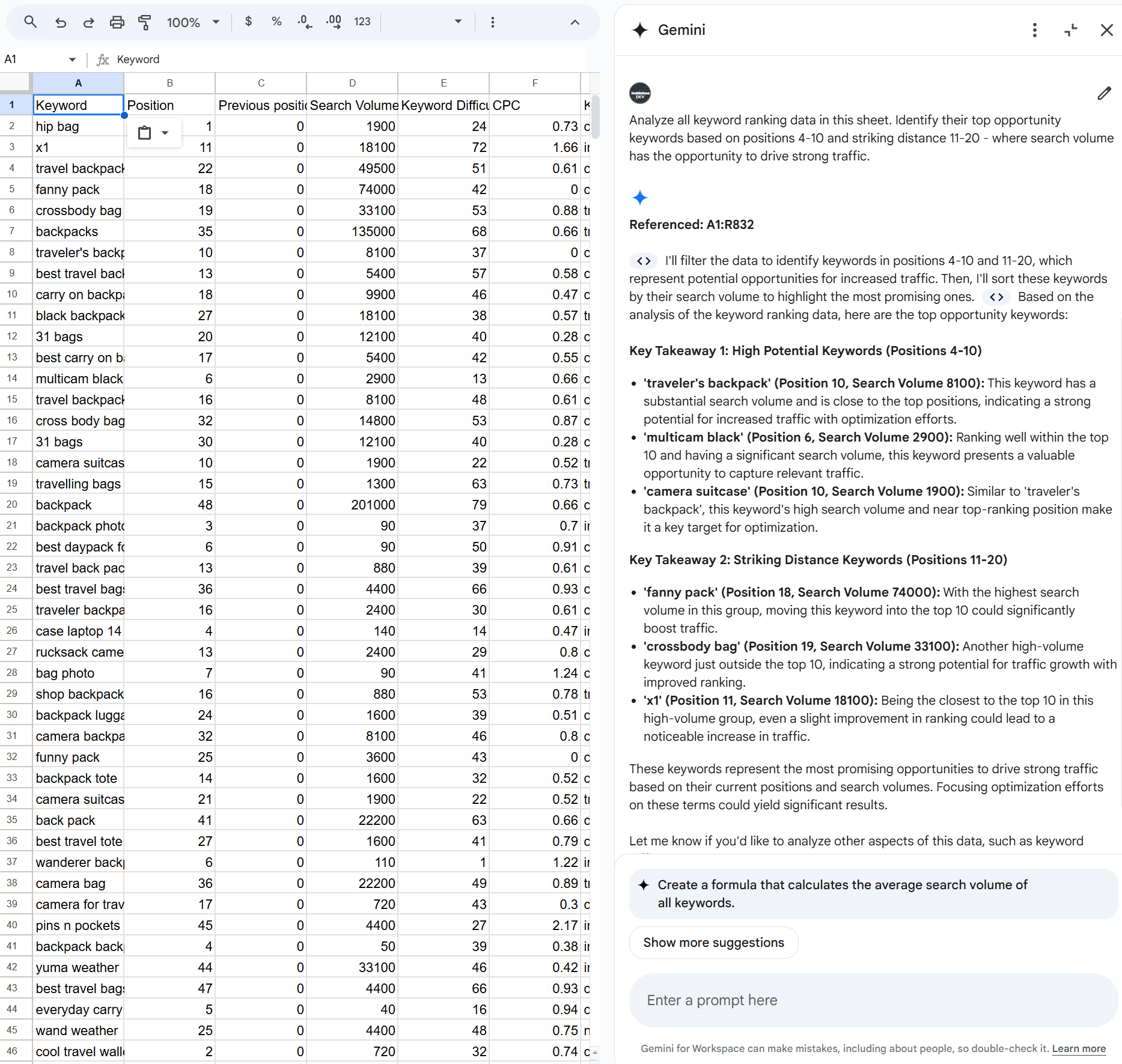Click increase decimal places icon
The height and width of the screenshot is (1064, 1122).
point(334,22)
